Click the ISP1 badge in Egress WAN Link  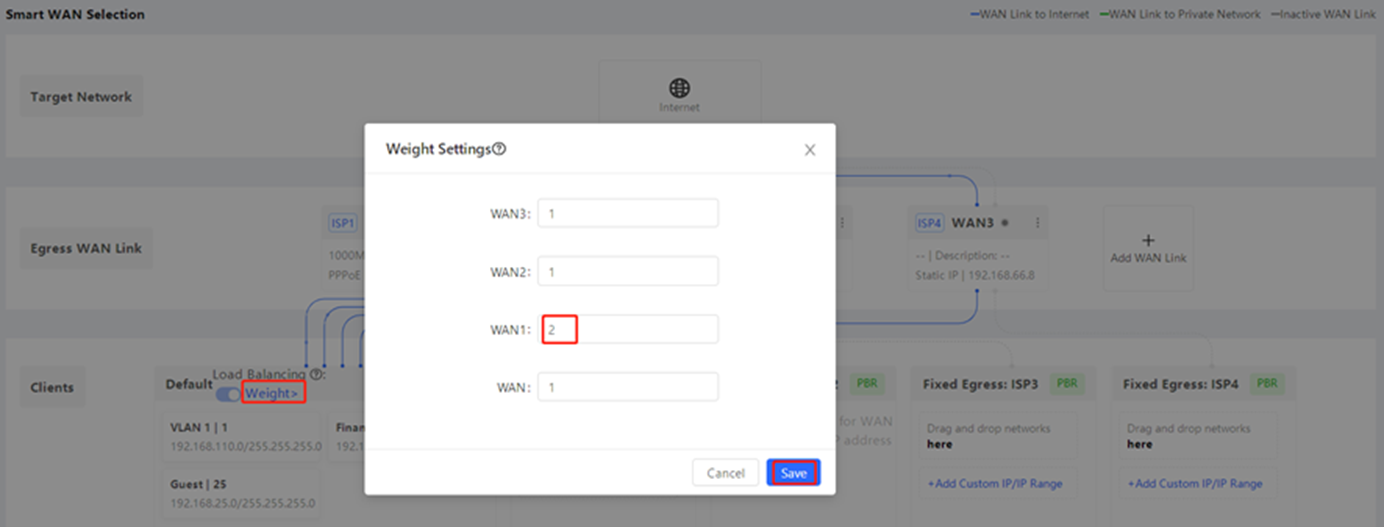(x=343, y=222)
